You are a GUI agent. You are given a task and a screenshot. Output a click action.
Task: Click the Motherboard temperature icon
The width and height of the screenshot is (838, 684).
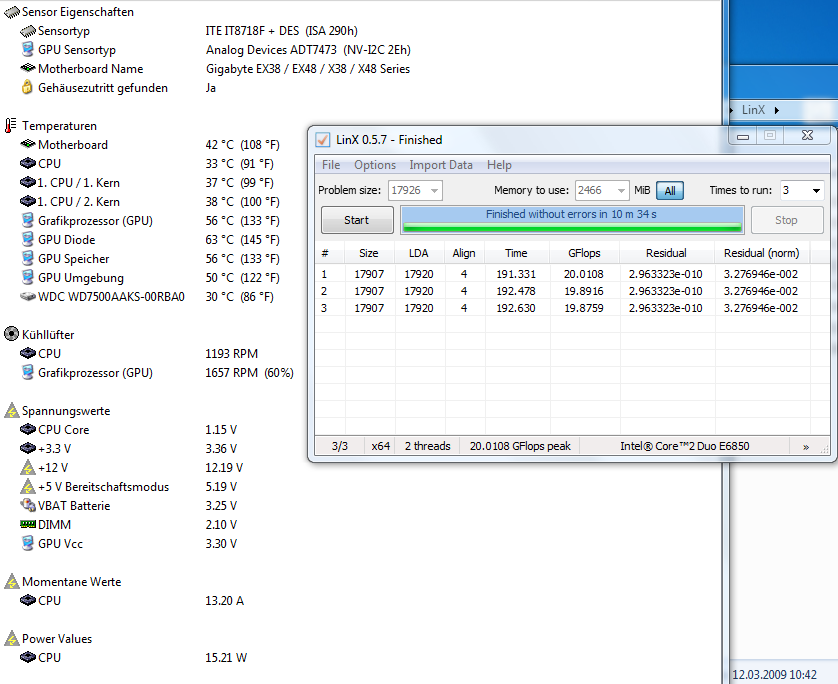pos(28,144)
